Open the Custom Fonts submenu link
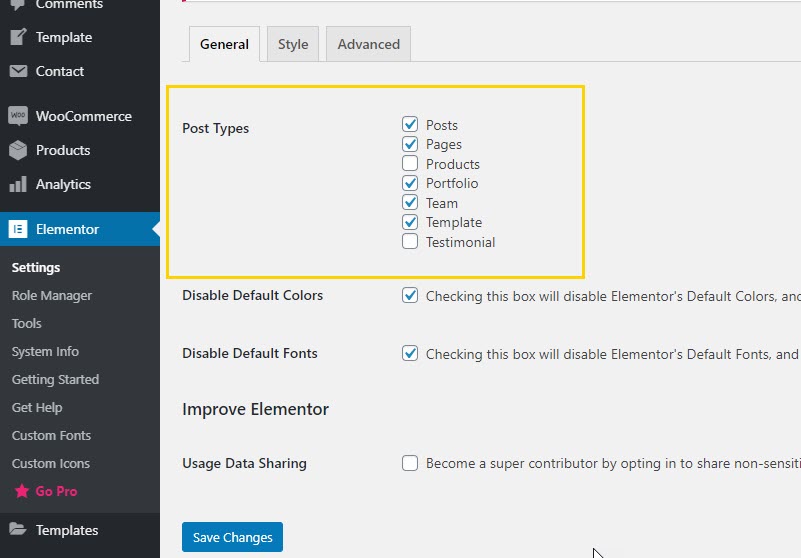 click(x=51, y=435)
